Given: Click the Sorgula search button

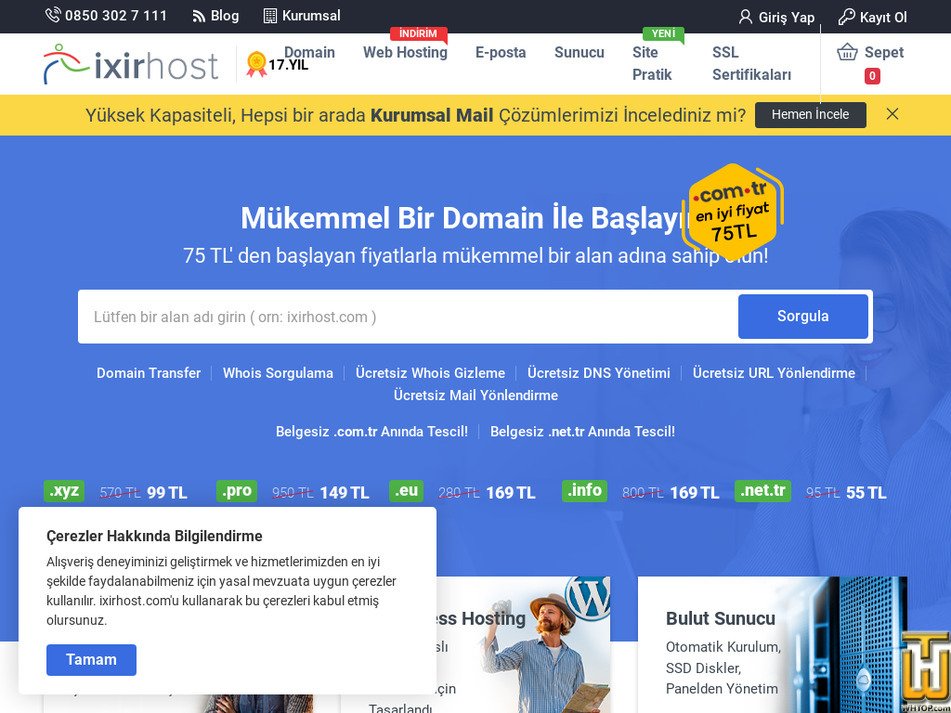Looking at the screenshot, I should point(802,316).
